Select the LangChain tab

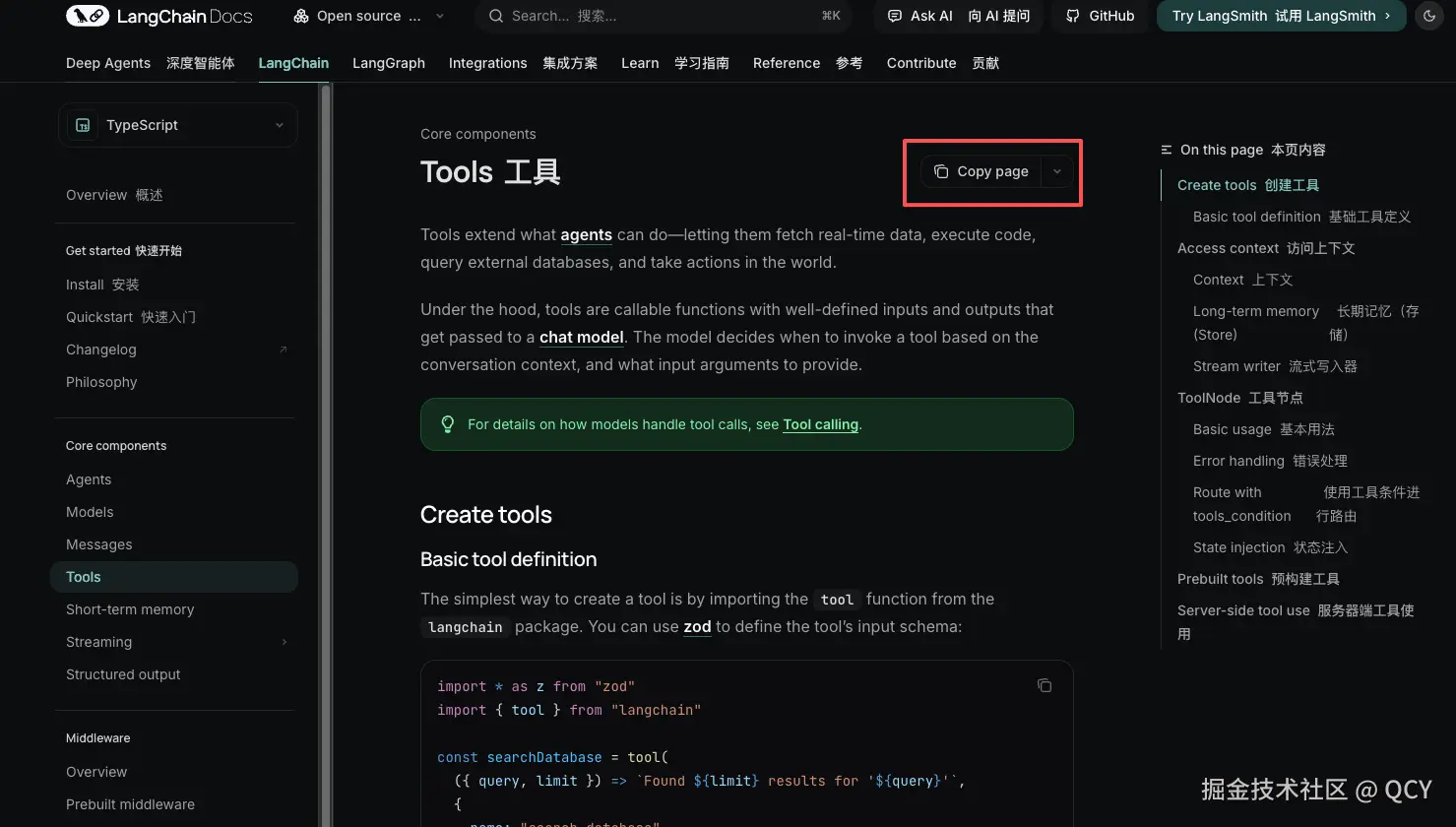pos(293,63)
